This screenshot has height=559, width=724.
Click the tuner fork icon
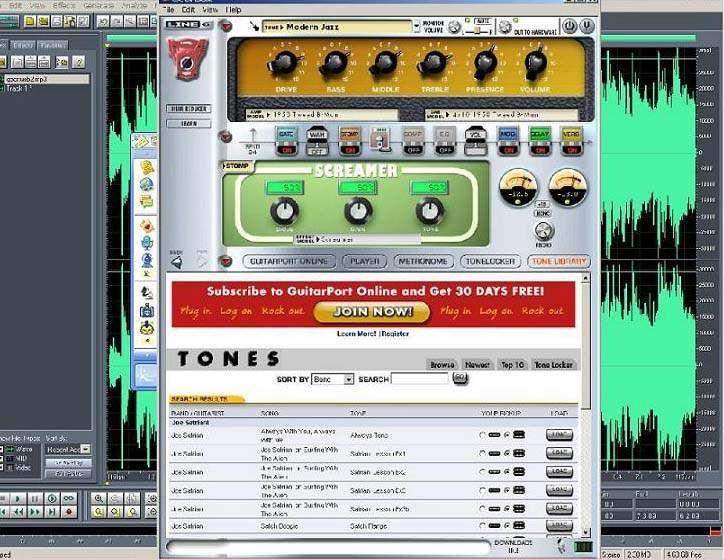click(x=587, y=26)
